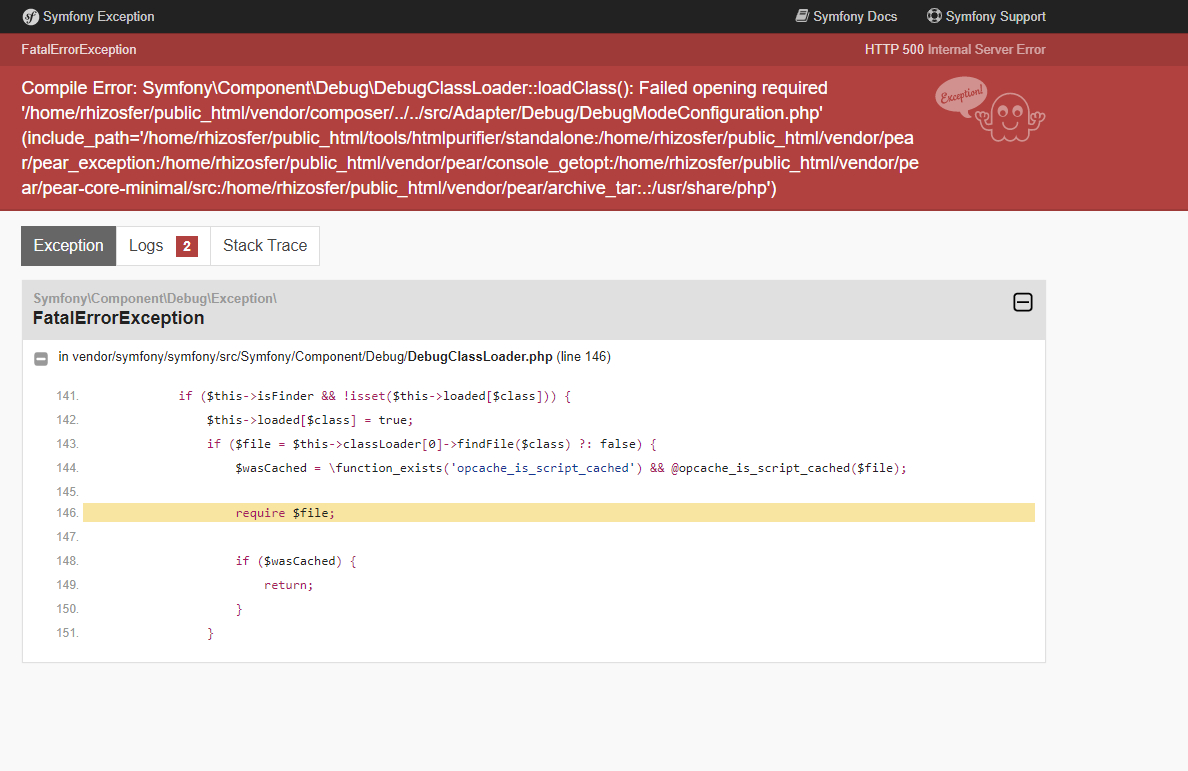1188x771 pixels.
Task: Click the Compile Error message text
Action: click(x=470, y=138)
